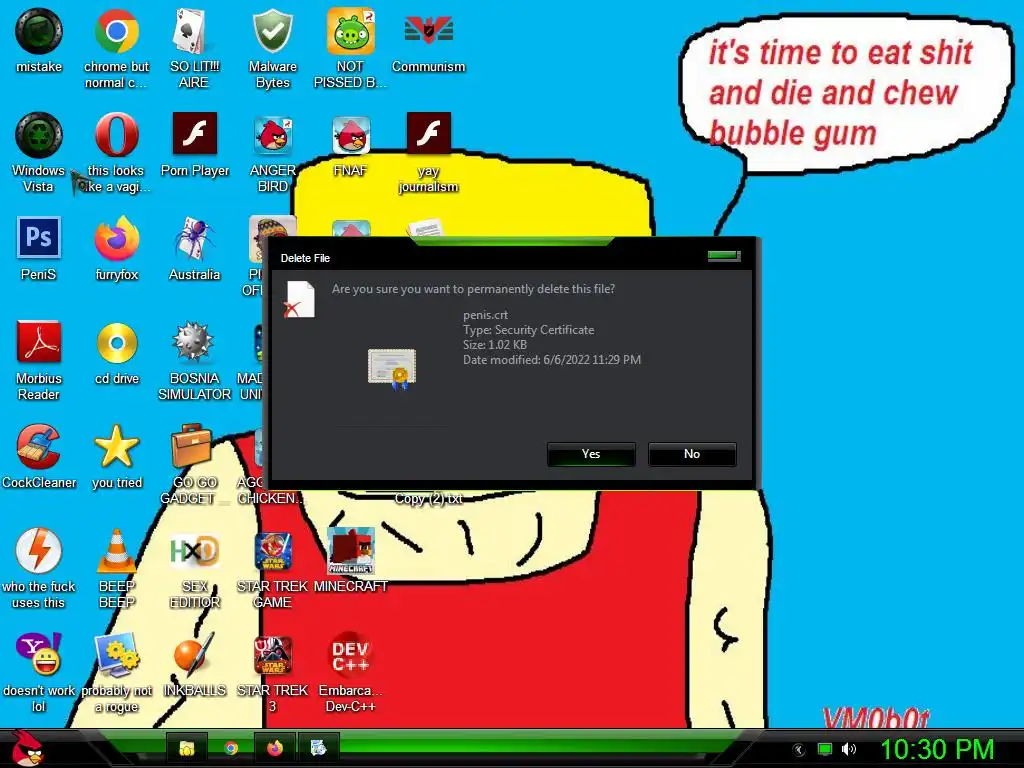
Task: Select the 'cd drive' disc icon
Action: coord(116,343)
